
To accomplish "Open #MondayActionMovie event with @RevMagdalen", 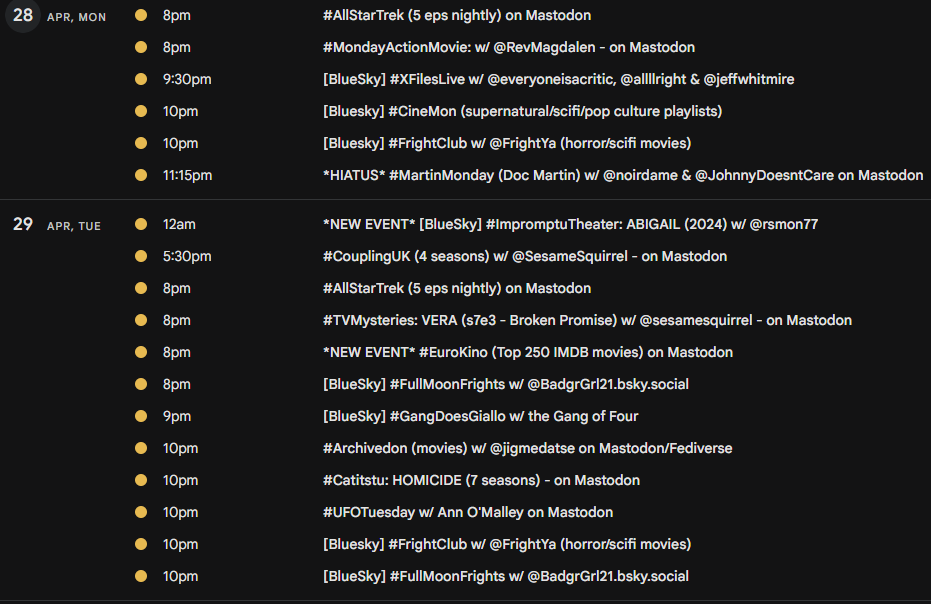I will (x=509, y=48).
